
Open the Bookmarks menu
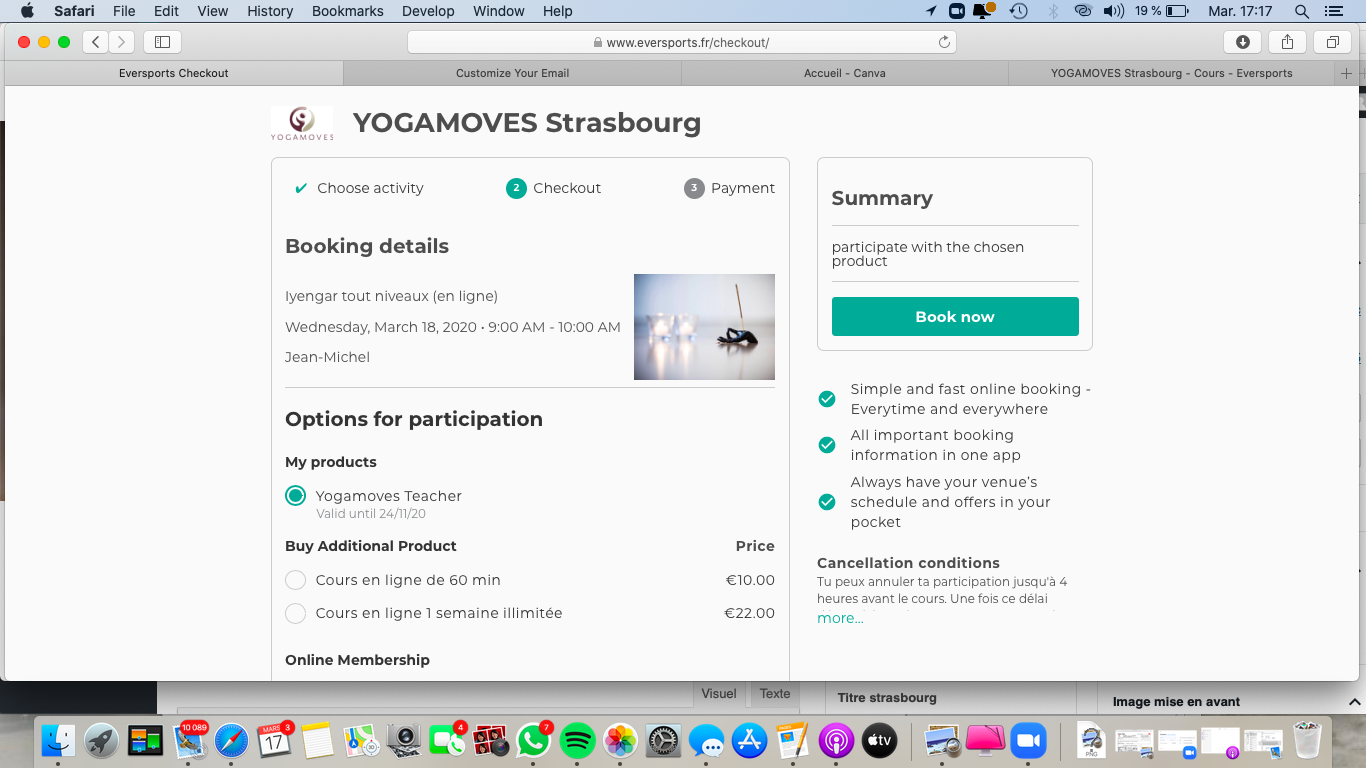347,11
